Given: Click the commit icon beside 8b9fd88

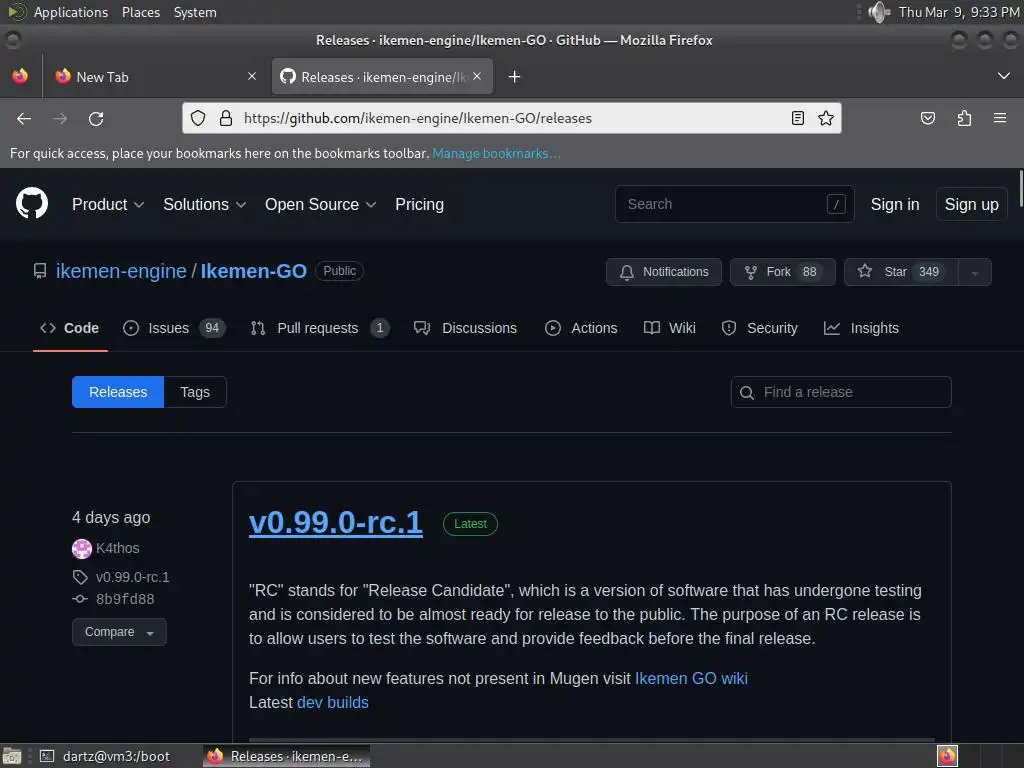Looking at the screenshot, I should click(80, 599).
